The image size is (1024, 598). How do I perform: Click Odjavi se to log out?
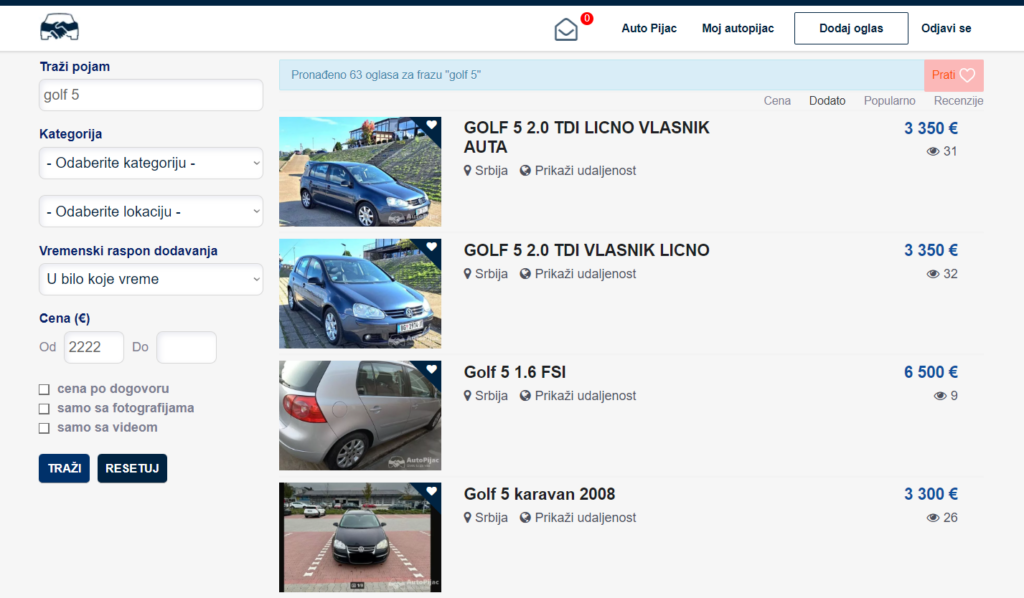946,28
